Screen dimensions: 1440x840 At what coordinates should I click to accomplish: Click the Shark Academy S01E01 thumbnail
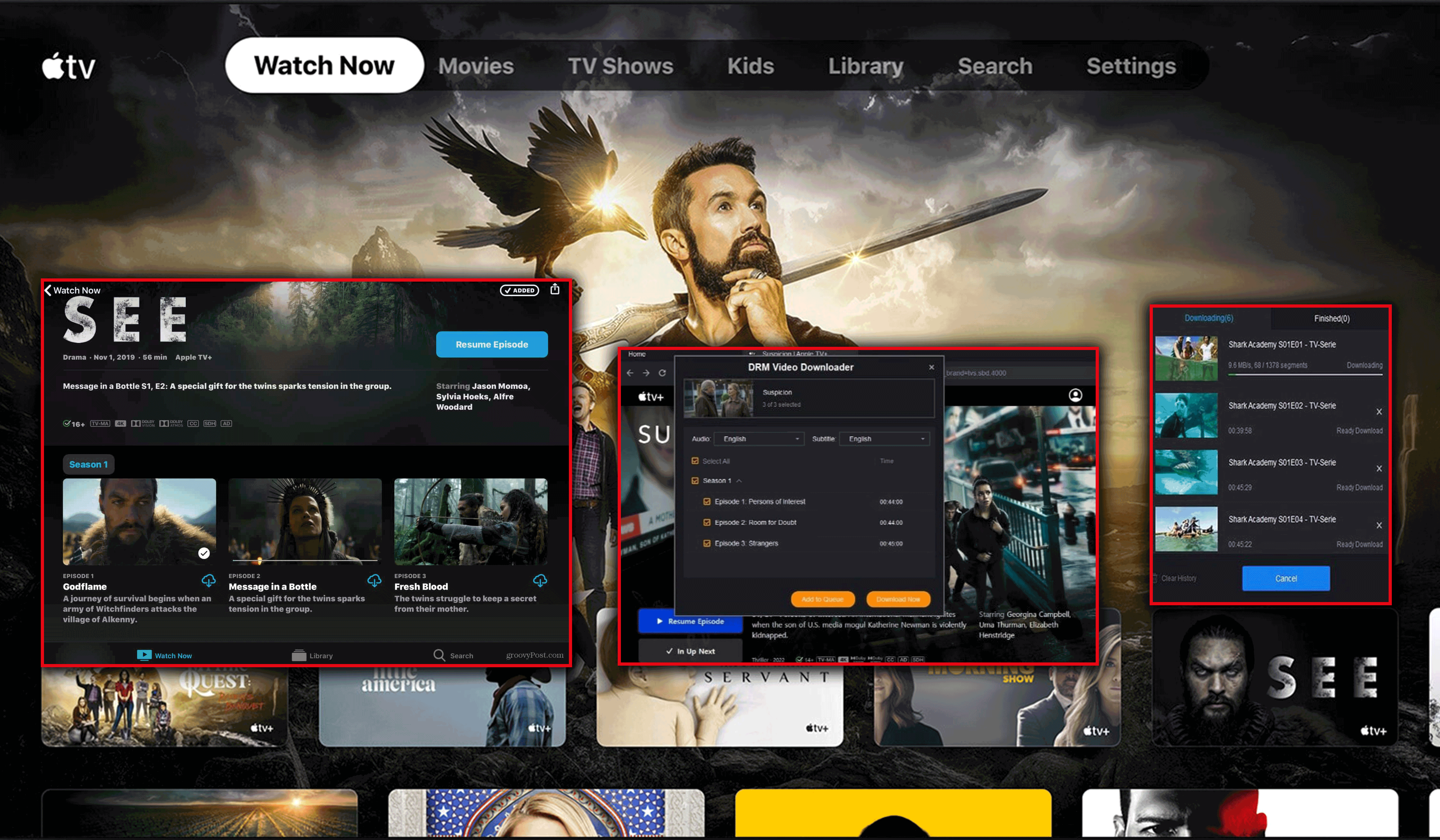(x=1186, y=358)
